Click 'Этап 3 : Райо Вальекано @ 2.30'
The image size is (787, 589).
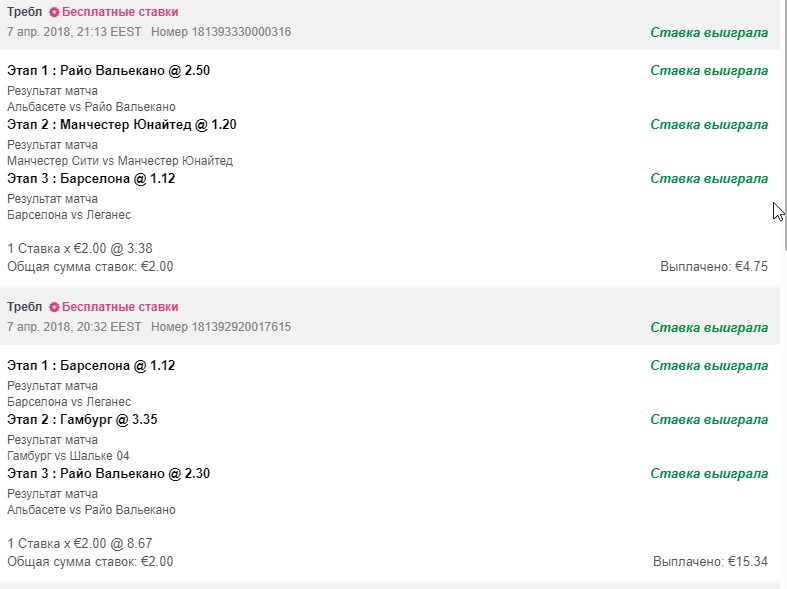click(x=108, y=474)
